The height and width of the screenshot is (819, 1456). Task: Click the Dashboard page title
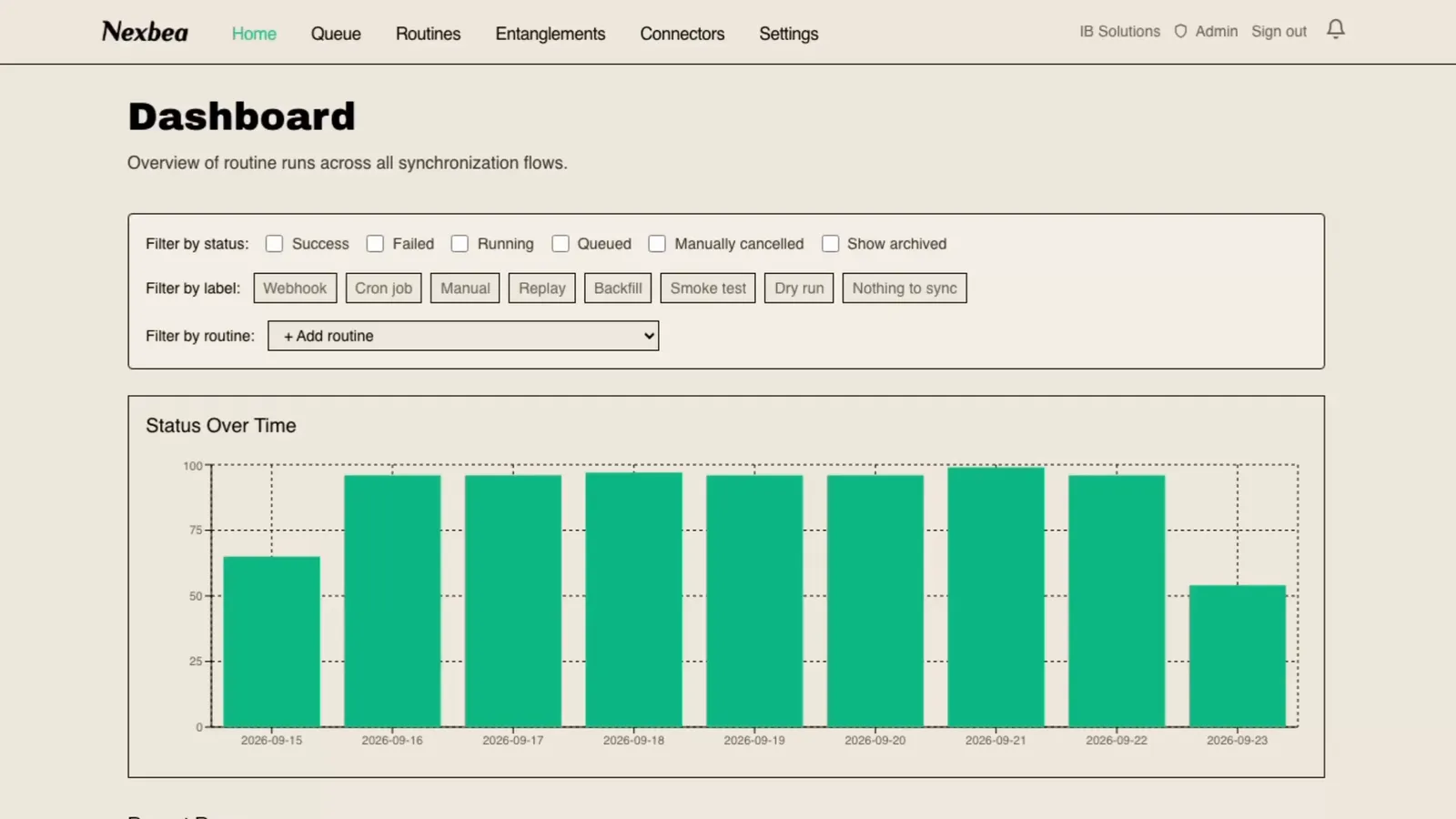(x=241, y=116)
